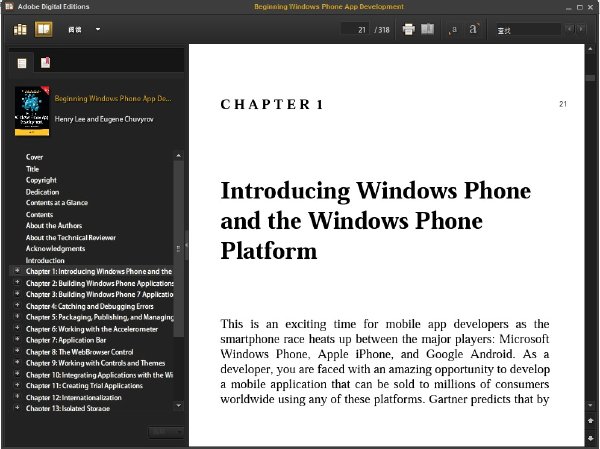
Task: Click Adobe Digital Editions app icon
Action: click(x=9, y=6)
